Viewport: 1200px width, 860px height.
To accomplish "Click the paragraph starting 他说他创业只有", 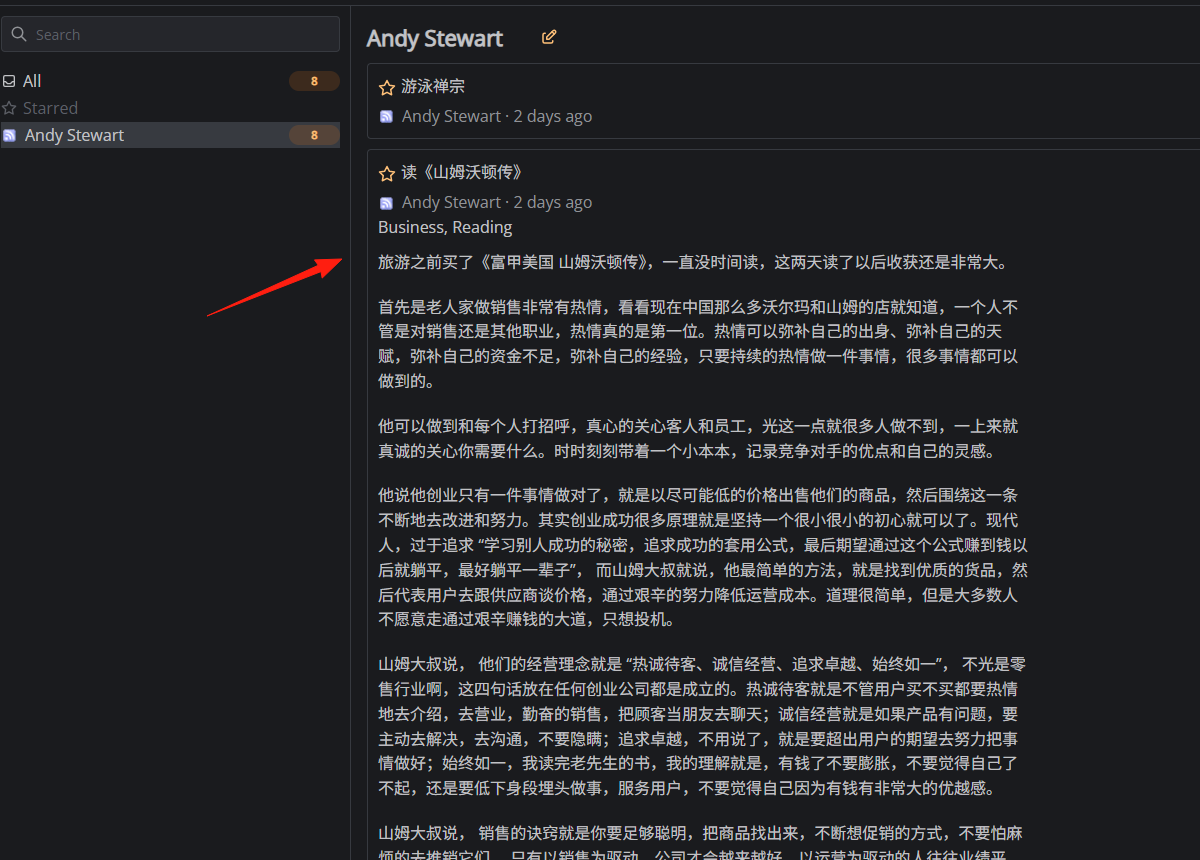I will (x=703, y=557).
